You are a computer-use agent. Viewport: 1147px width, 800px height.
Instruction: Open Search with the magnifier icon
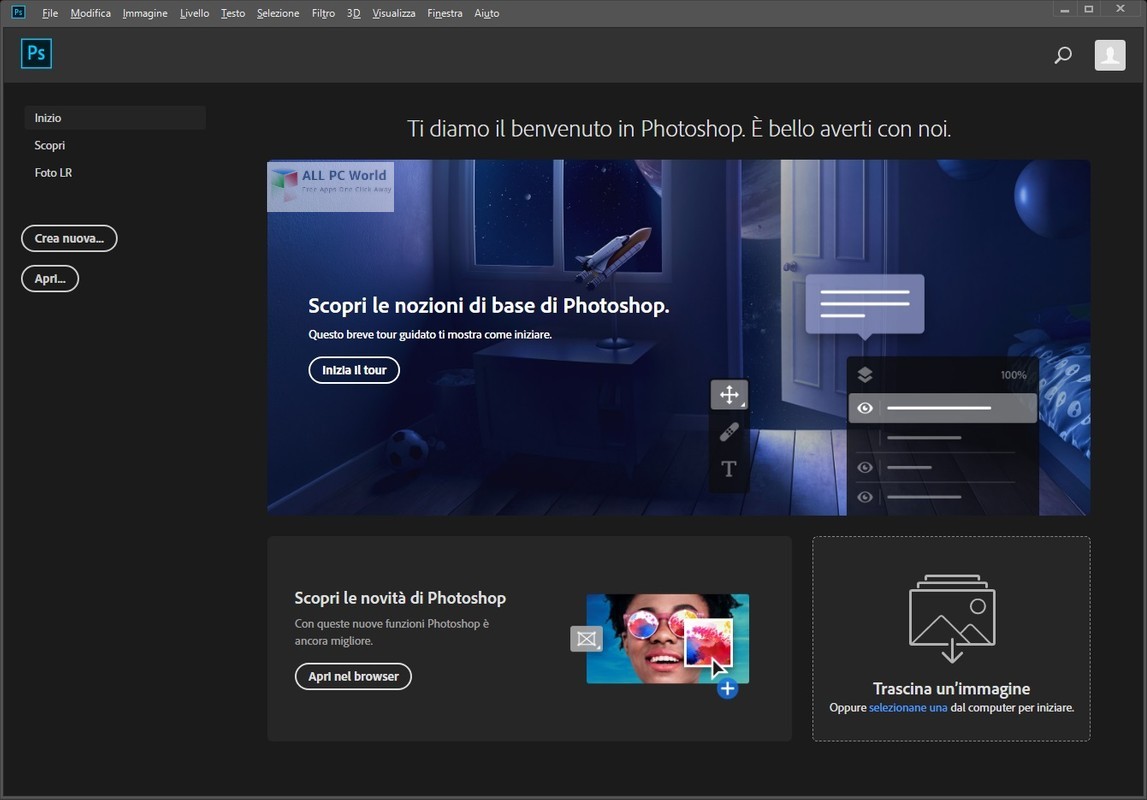click(1062, 55)
